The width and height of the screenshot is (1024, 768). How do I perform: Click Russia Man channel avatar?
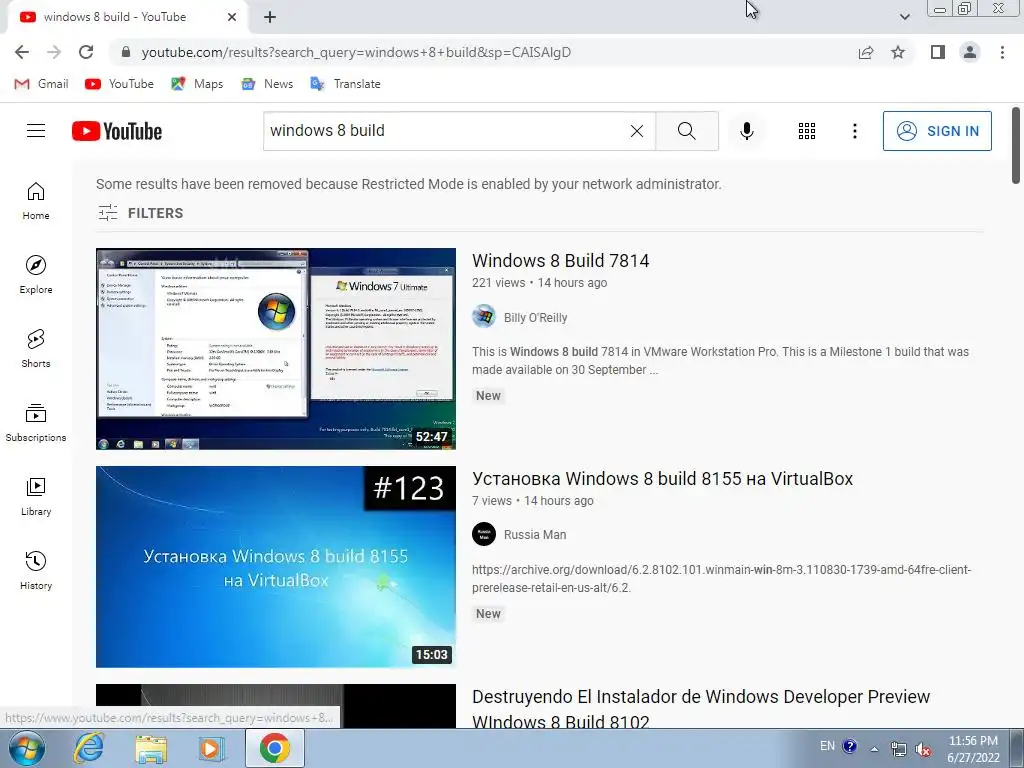[484, 534]
